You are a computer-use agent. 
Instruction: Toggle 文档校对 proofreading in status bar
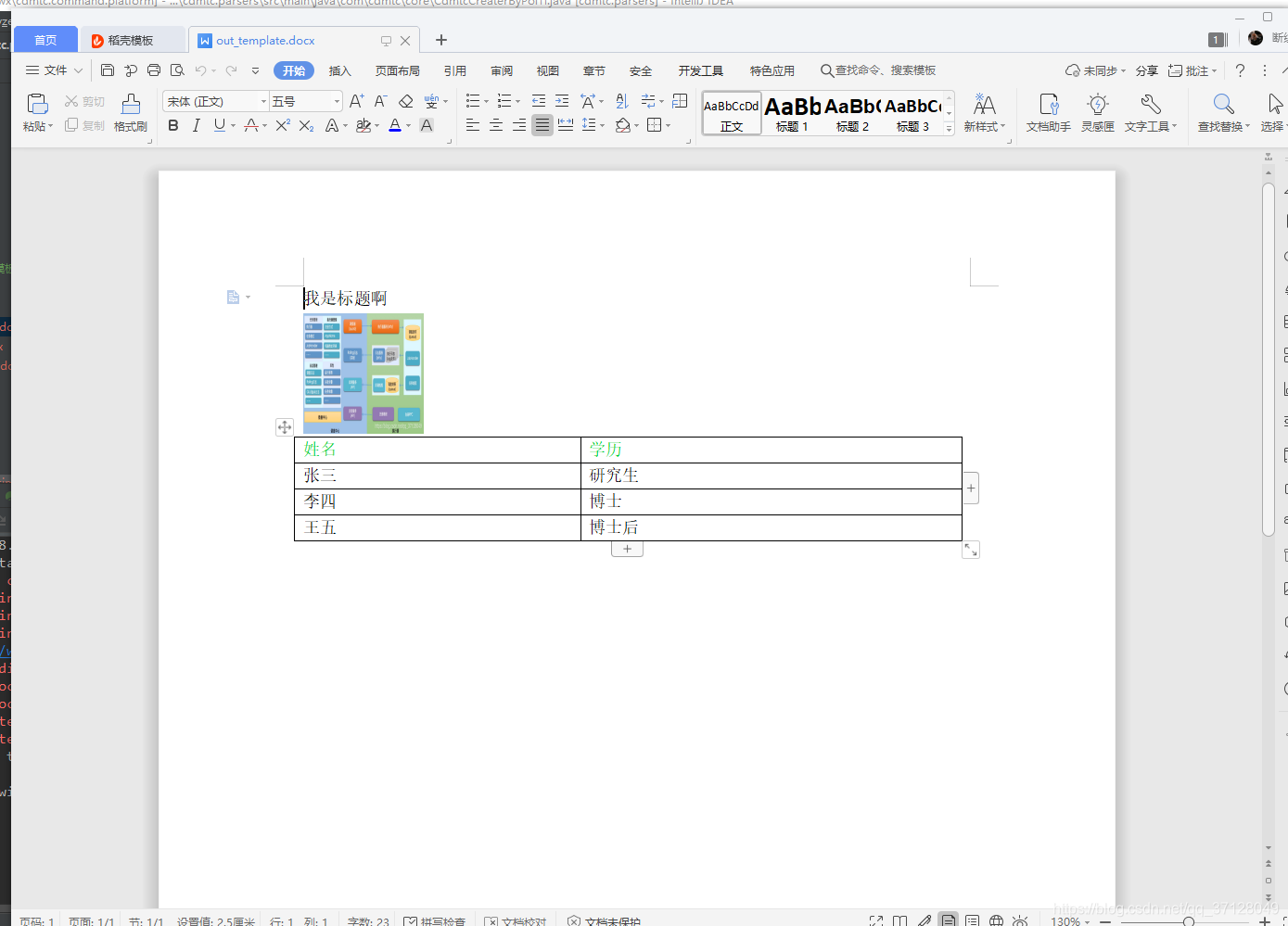click(516, 921)
